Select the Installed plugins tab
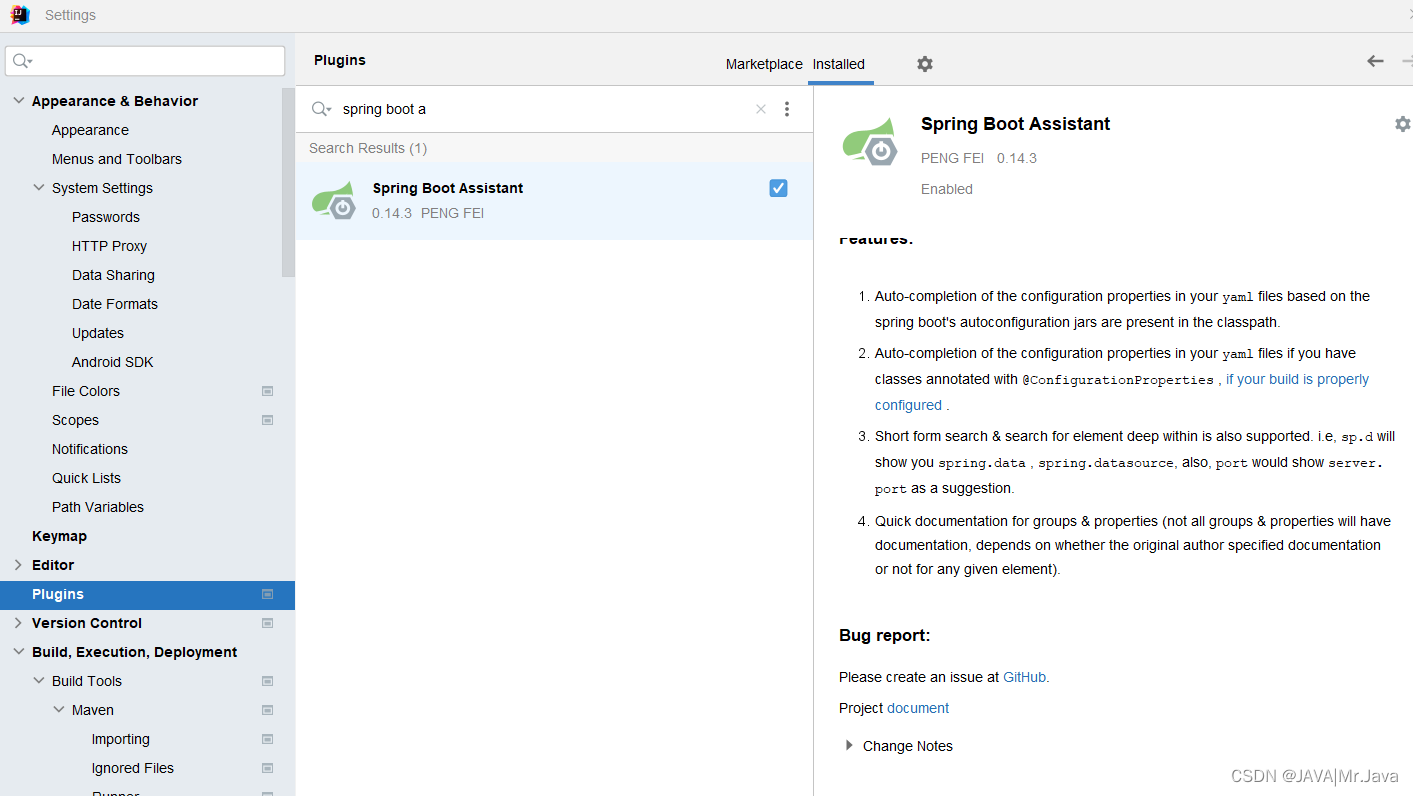This screenshot has height=796, width=1413. pyautogui.click(x=838, y=64)
